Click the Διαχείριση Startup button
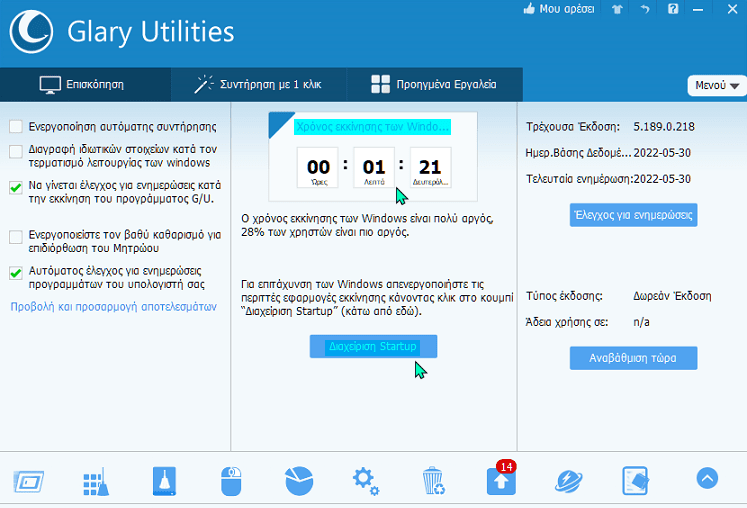747x508 pixels. pos(373,346)
